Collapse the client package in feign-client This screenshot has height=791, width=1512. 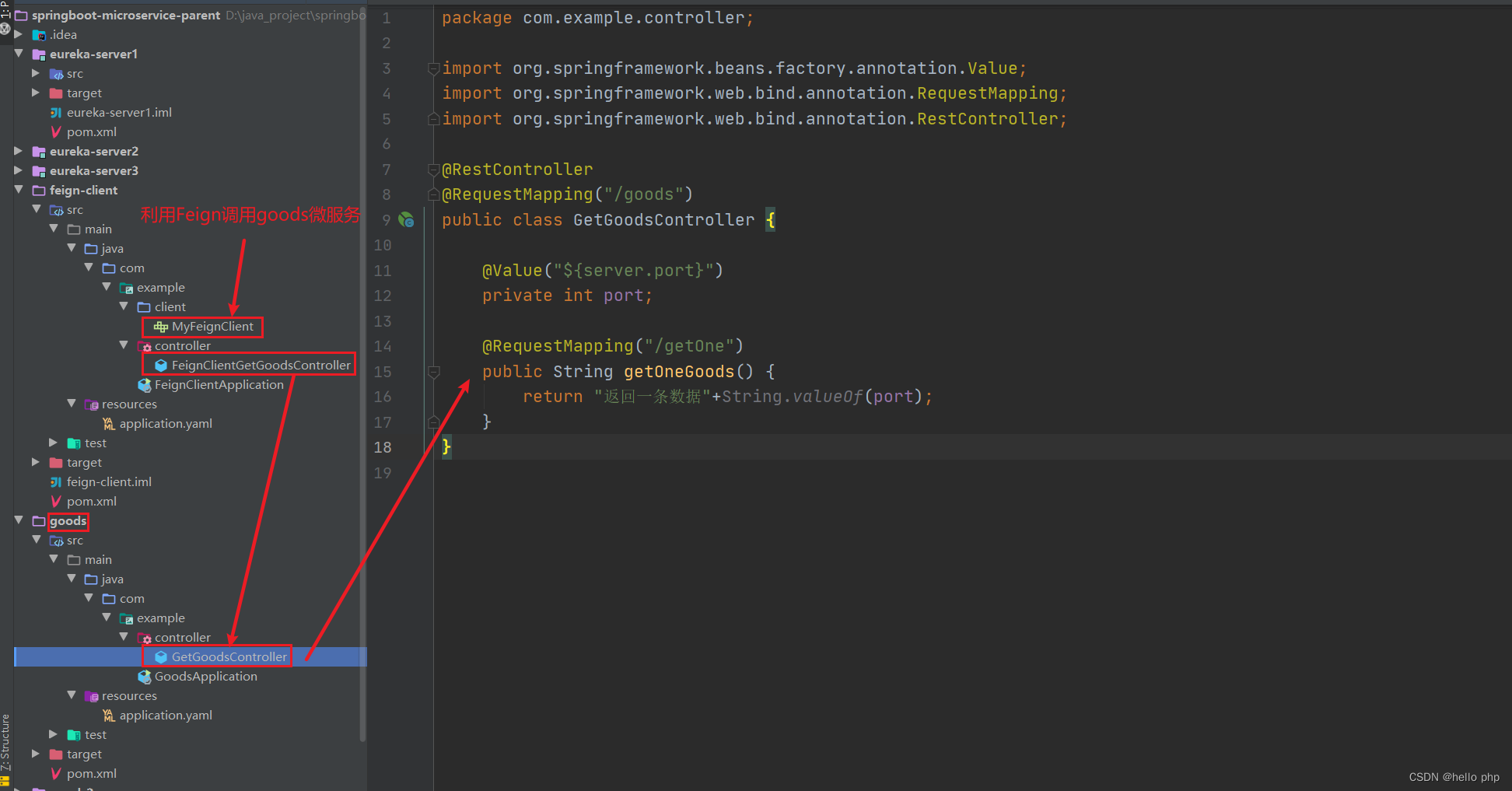(x=124, y=306)
